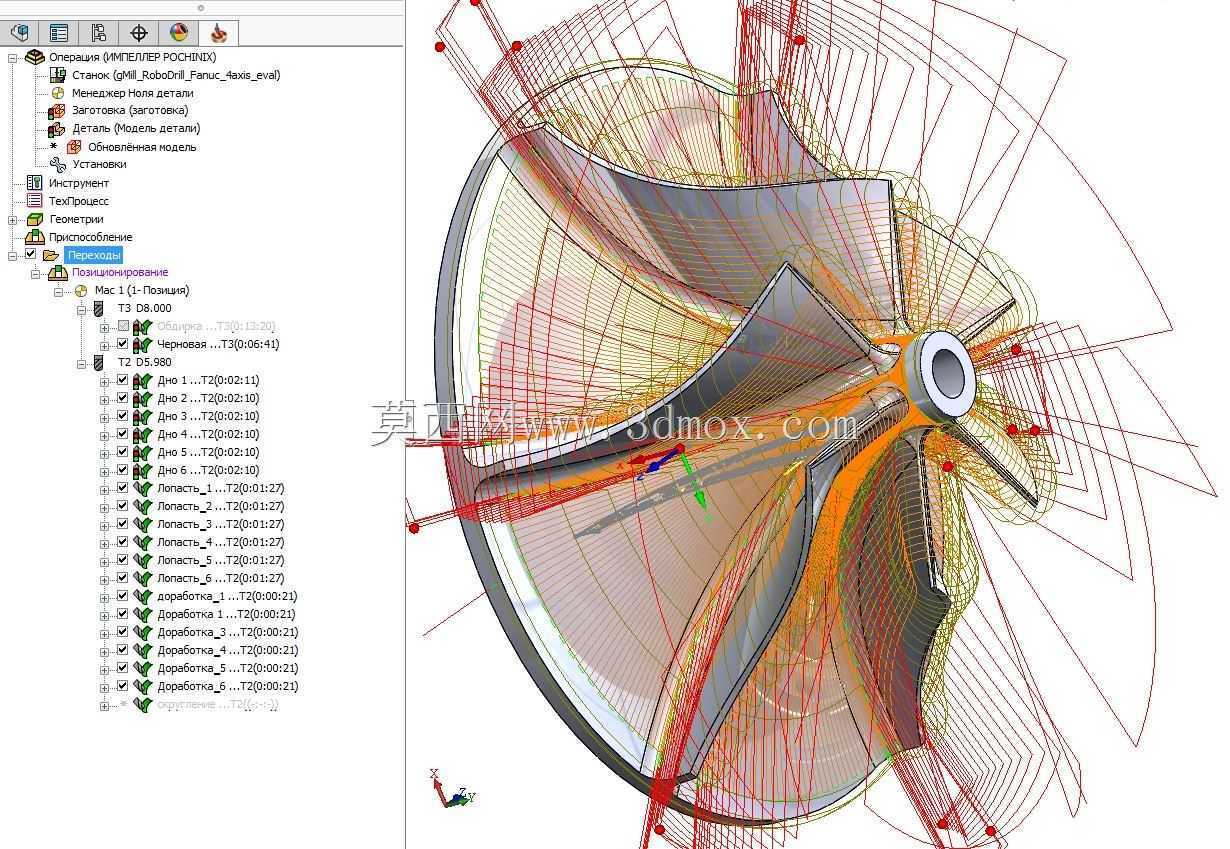Collapse the T2 D5.980 tool node
Image resolution: width=1230 pixels, height=849 pixels.
tap(82, 363)
